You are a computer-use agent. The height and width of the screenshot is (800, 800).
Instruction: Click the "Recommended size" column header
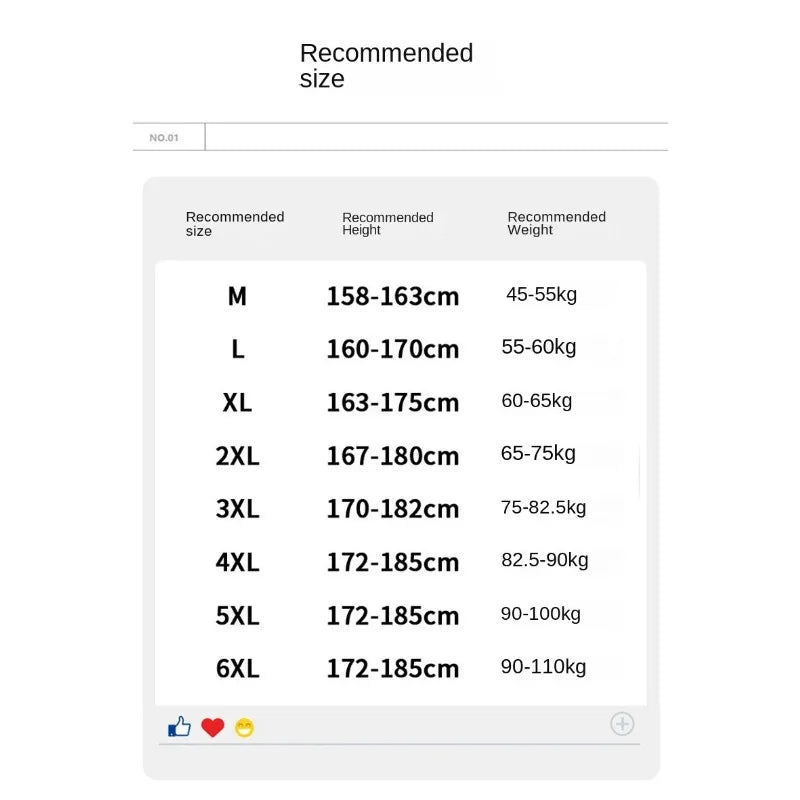point(235,224)
